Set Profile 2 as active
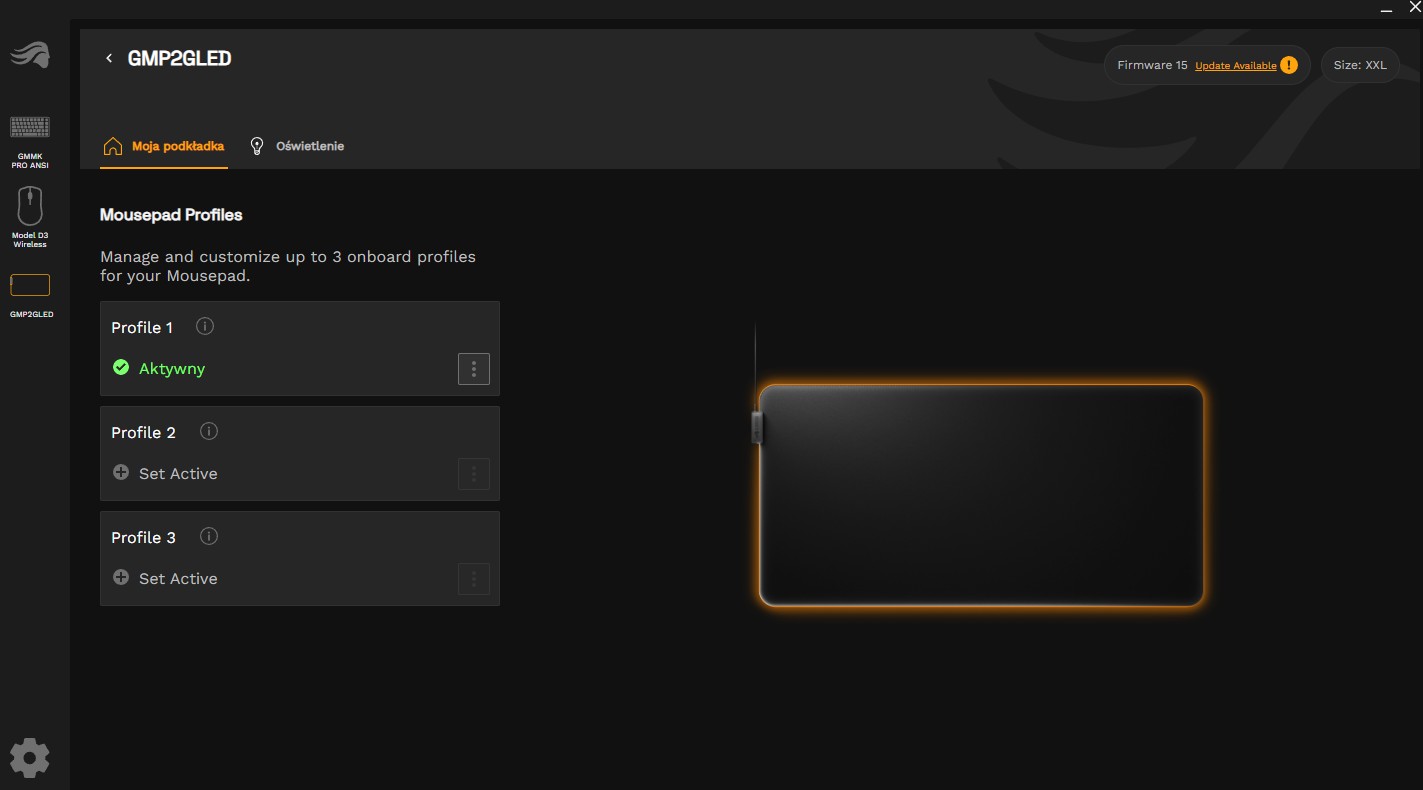 (x=165, y=473)
